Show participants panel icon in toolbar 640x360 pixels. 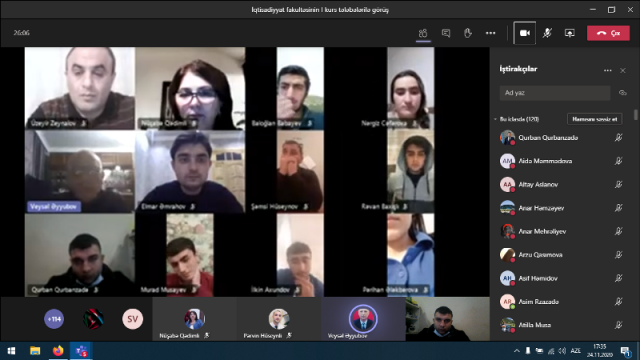423,33
